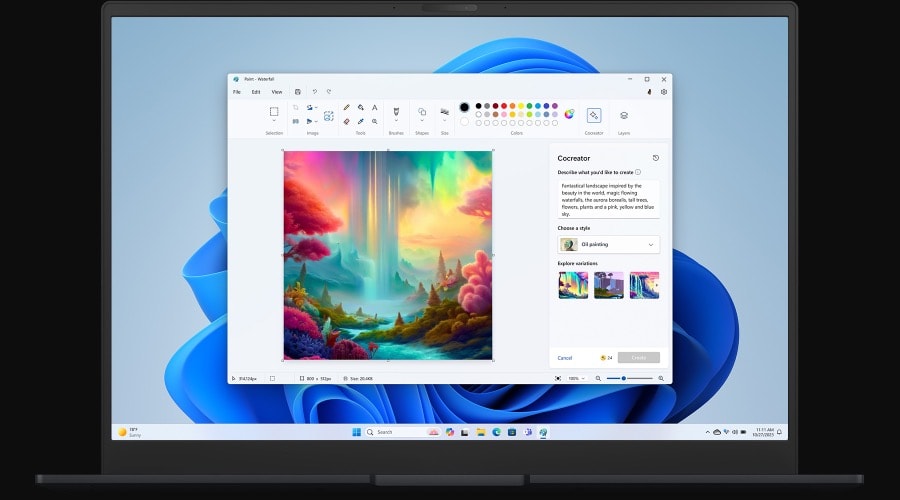Viewport: 900px width, 500px height.
Task: Choose the Fill bucket tool
Action: tap(361, 107)
